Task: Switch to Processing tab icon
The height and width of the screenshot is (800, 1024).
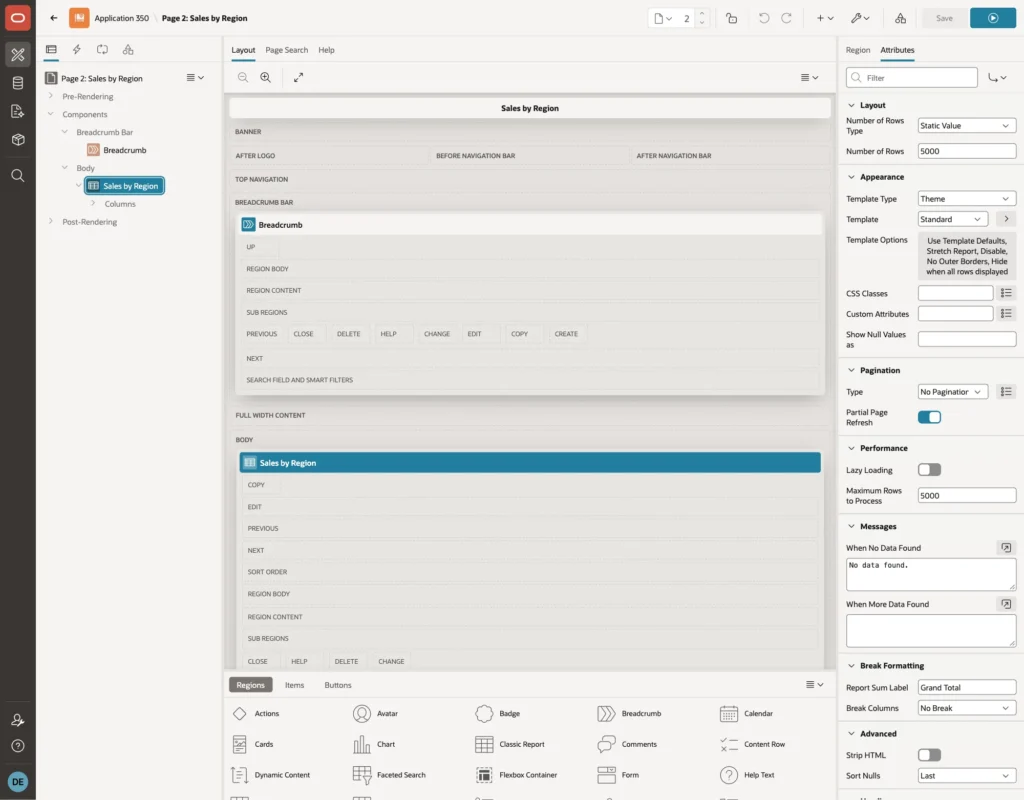Action: pos(102,50)
